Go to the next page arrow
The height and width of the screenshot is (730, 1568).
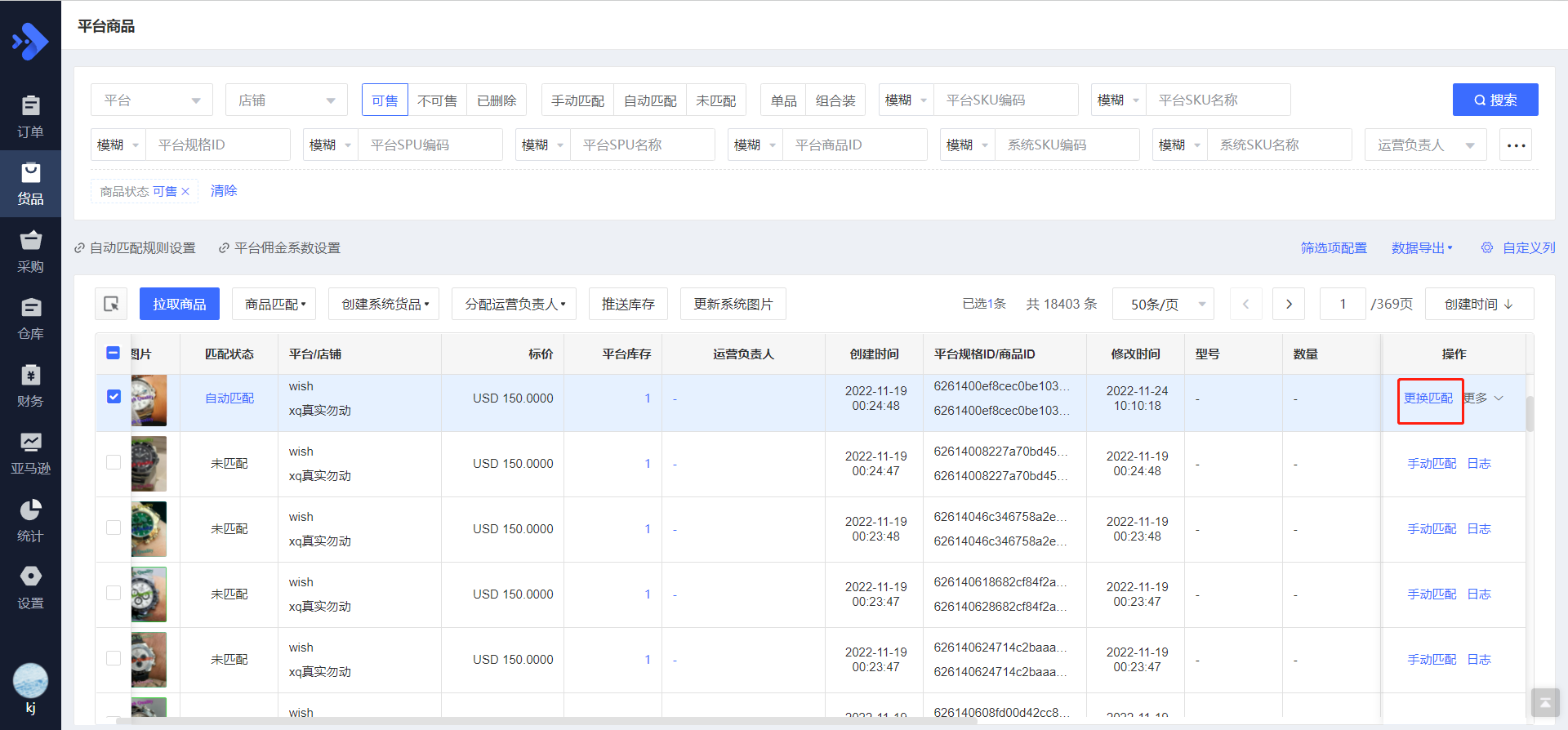(1289, 304)
